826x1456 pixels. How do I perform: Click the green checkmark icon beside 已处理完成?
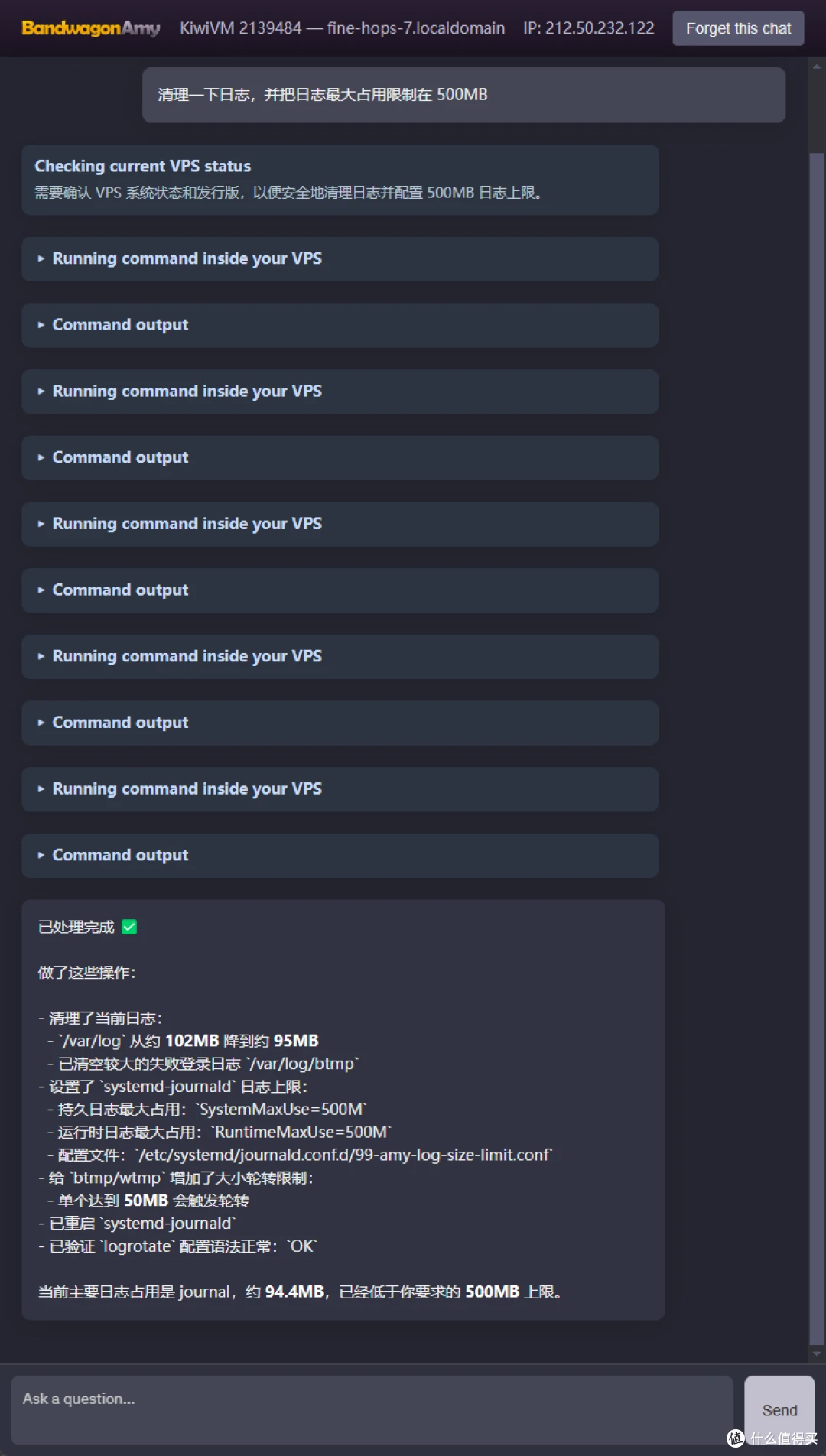coord(129,927)
